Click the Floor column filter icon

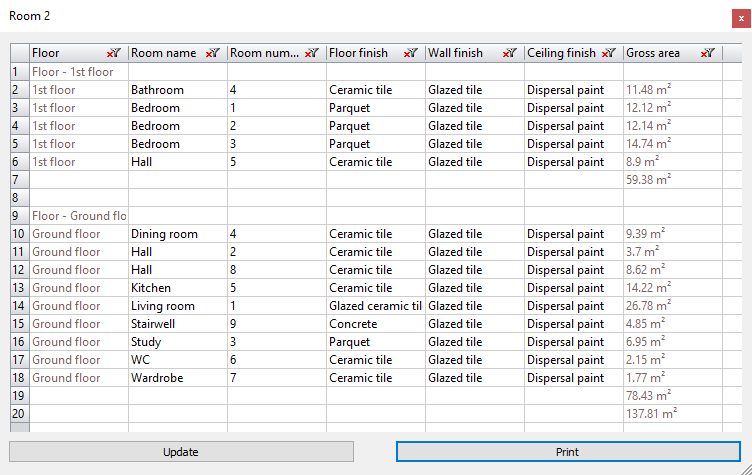[x=113, y=53]
